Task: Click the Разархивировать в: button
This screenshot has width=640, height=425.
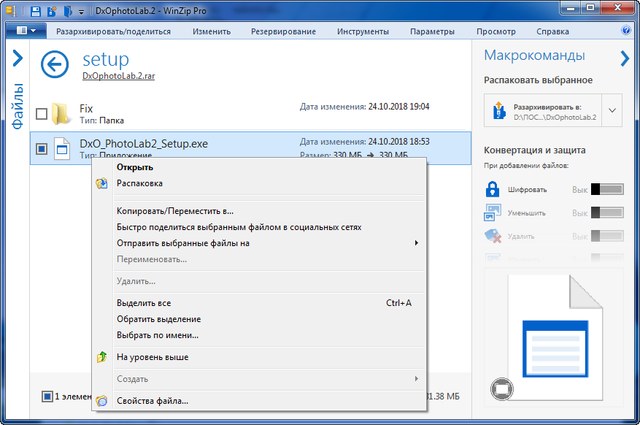Action: tap(543, 111)
